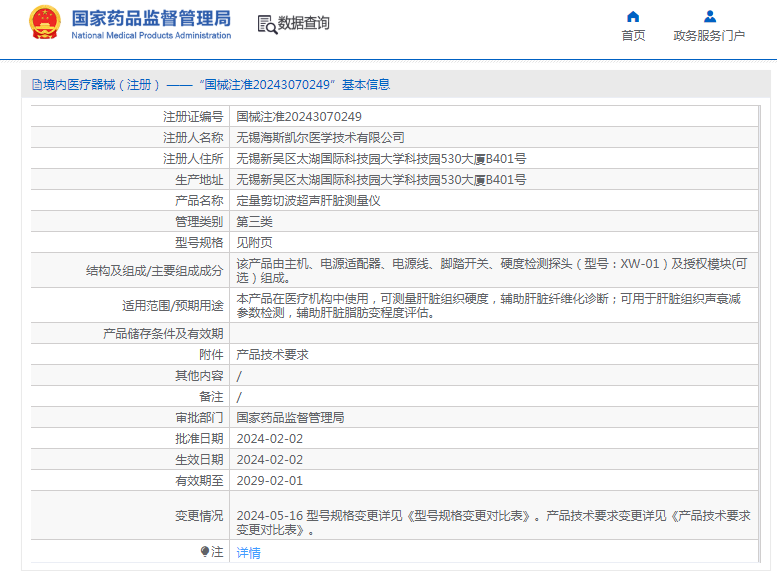Click the 管理类别 row label

199,222
